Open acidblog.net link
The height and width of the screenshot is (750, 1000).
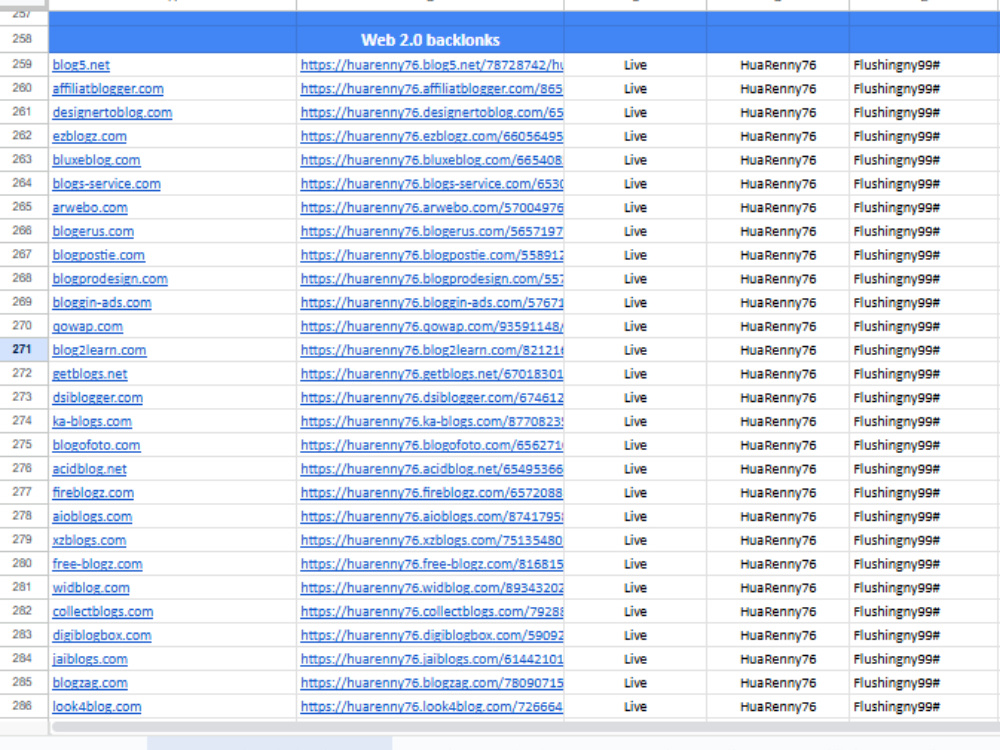tap(89, 469)
